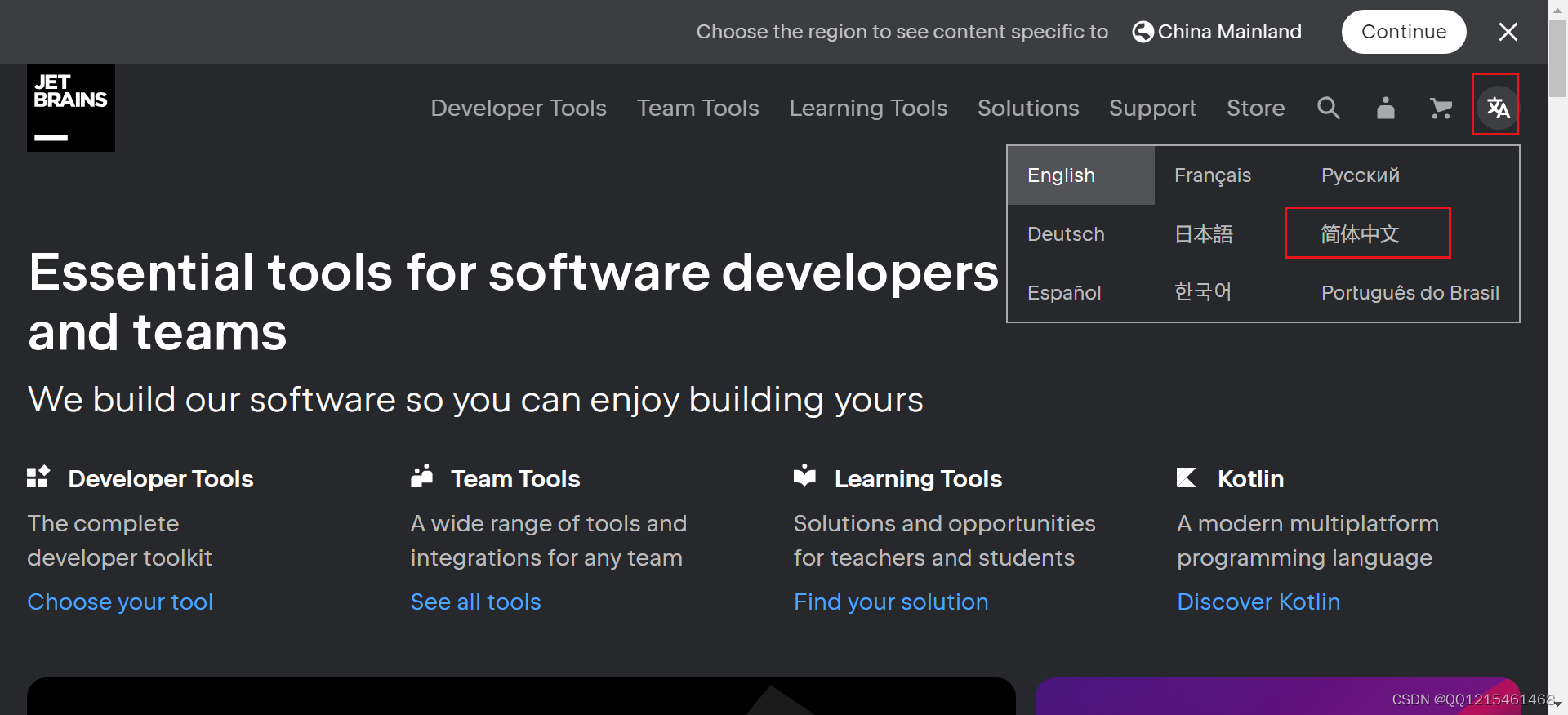Click the Learning Tools section icon
This screenshot has width=1568, height=715.
[x=804, y=477]
